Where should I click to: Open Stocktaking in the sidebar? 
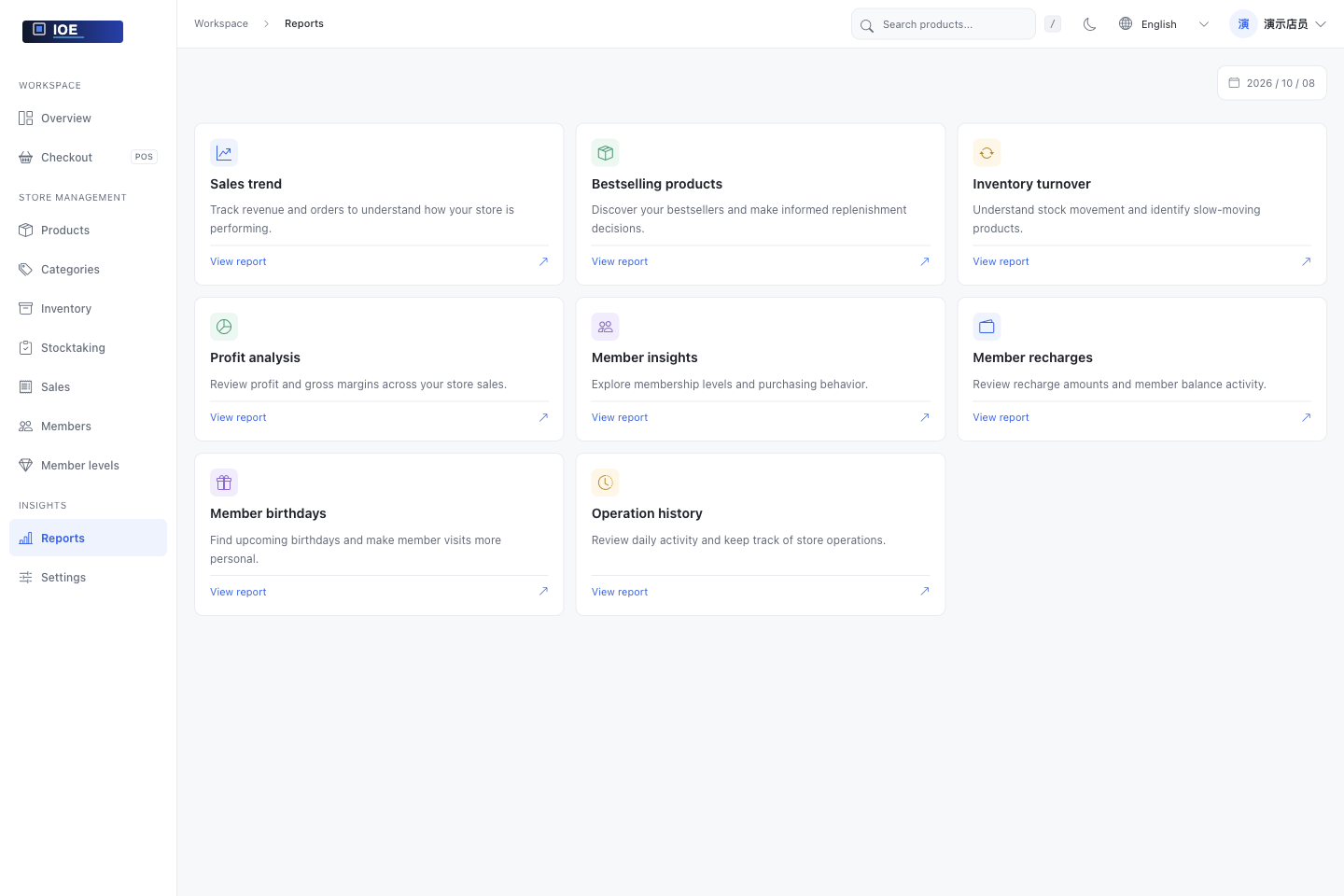tap(88, 348)
